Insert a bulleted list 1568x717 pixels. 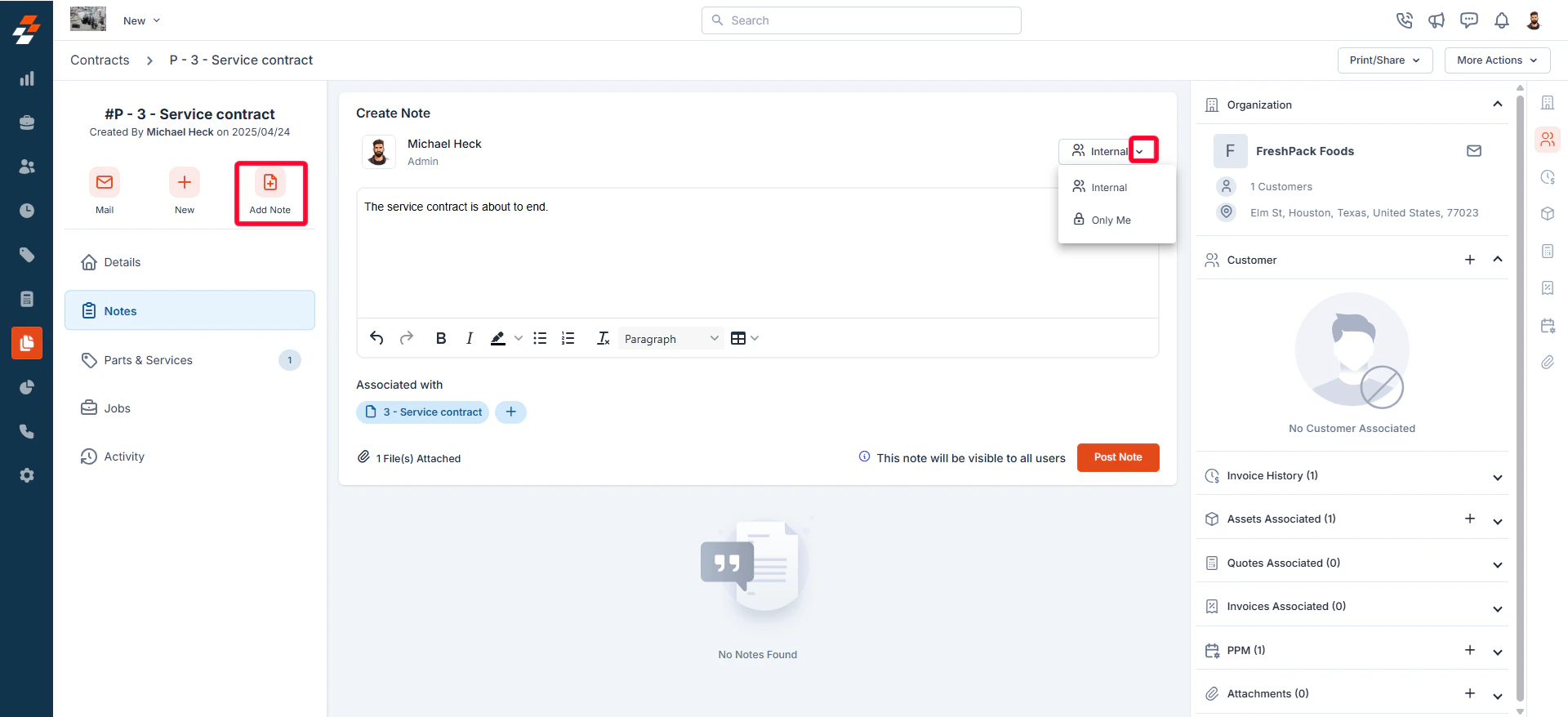point(540,338)
